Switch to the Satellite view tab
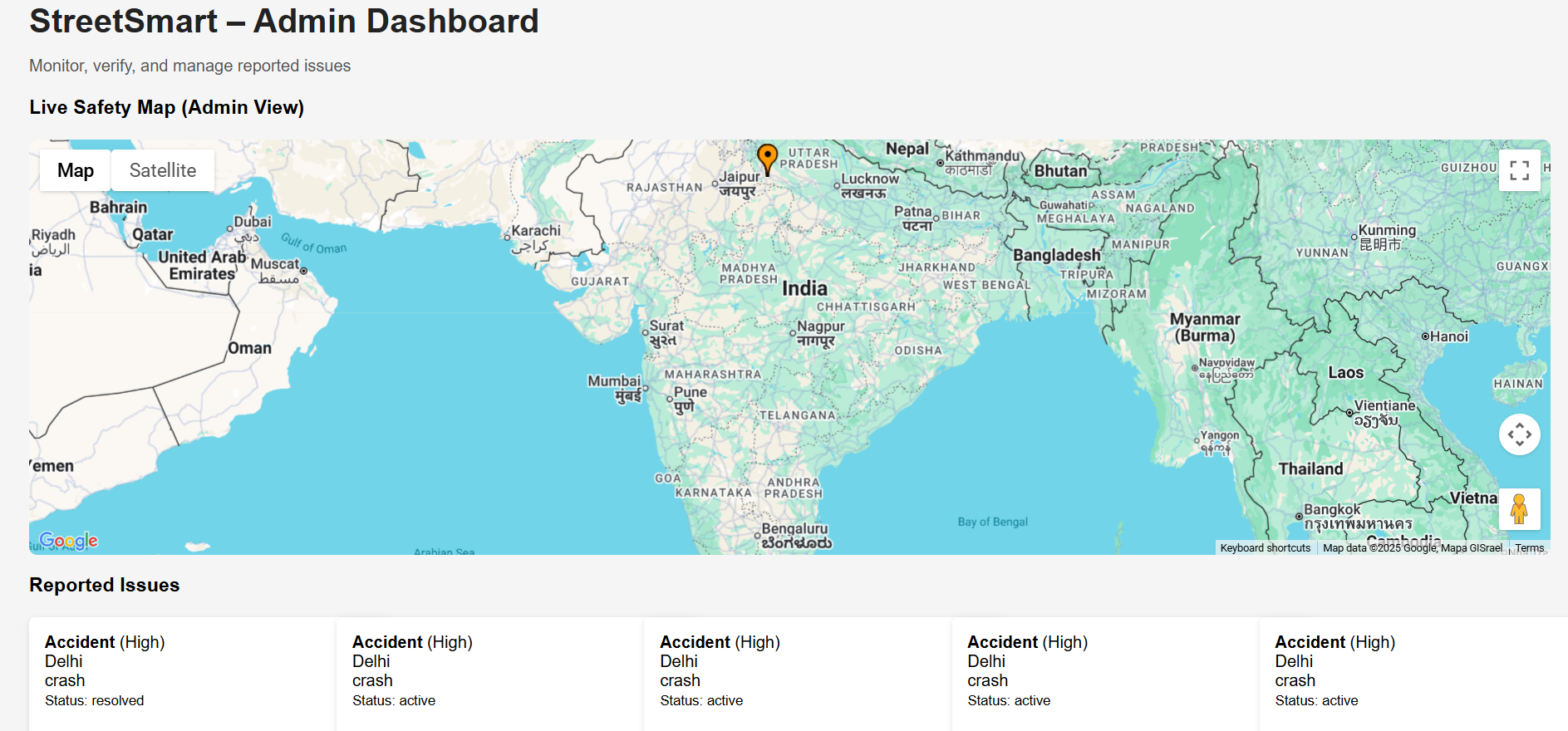 (163, 170)
